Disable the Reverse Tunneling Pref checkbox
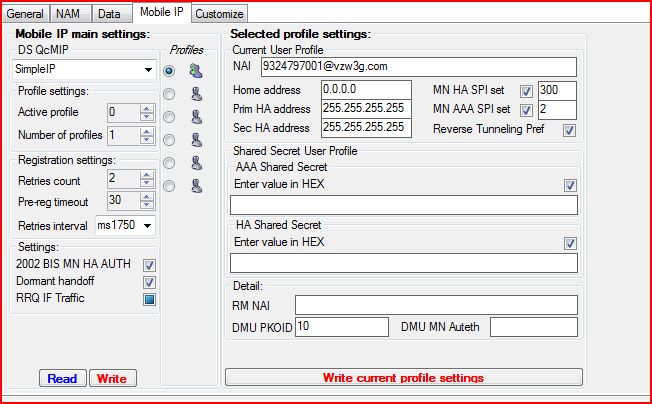This screenshot has width=652, height=404. click(x=569, y=129)
